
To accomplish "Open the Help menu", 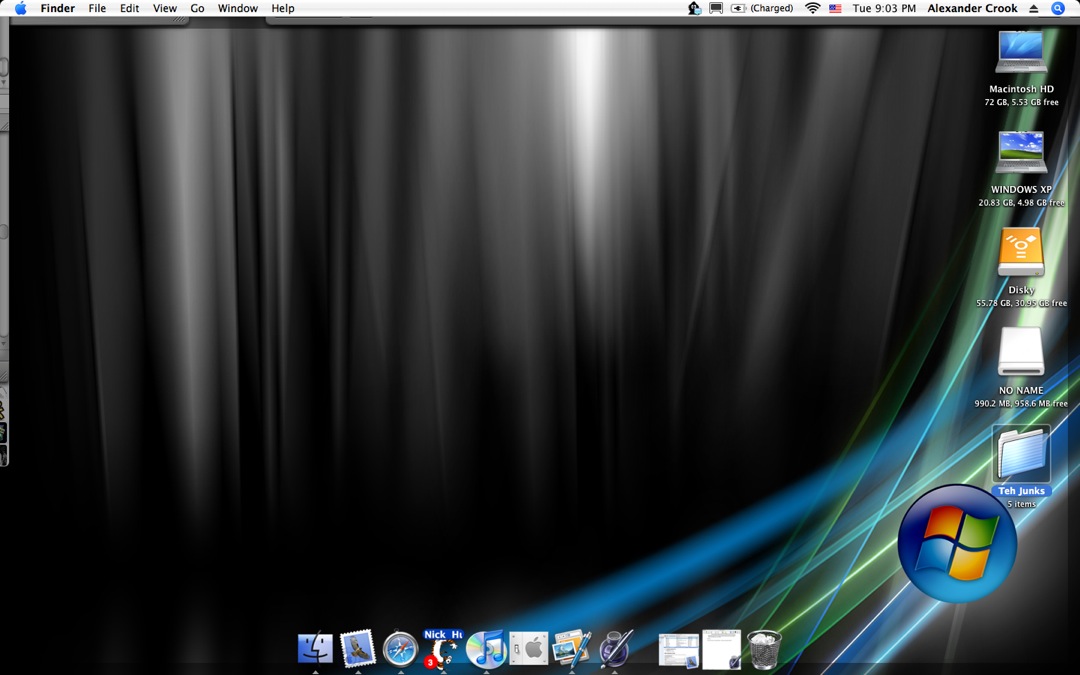I will (x=283, y=8).
